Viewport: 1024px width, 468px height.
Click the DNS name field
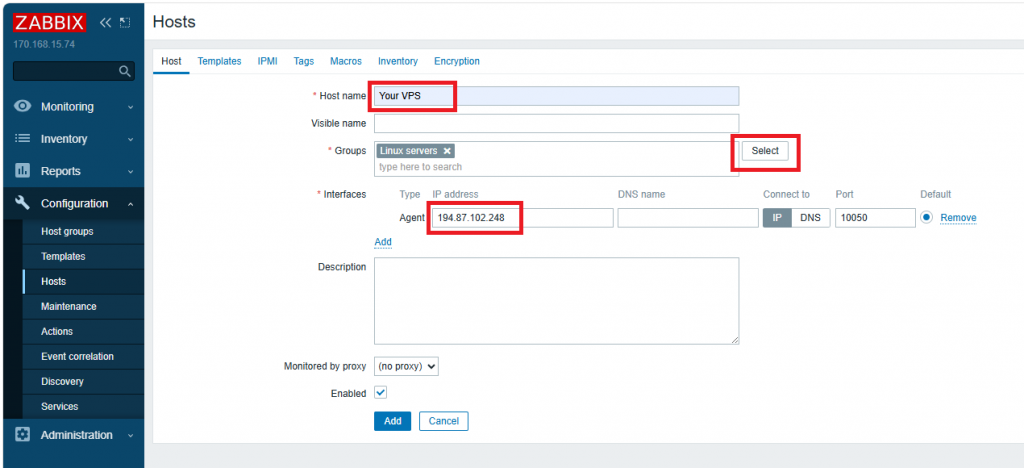click(x=688, y=218)
